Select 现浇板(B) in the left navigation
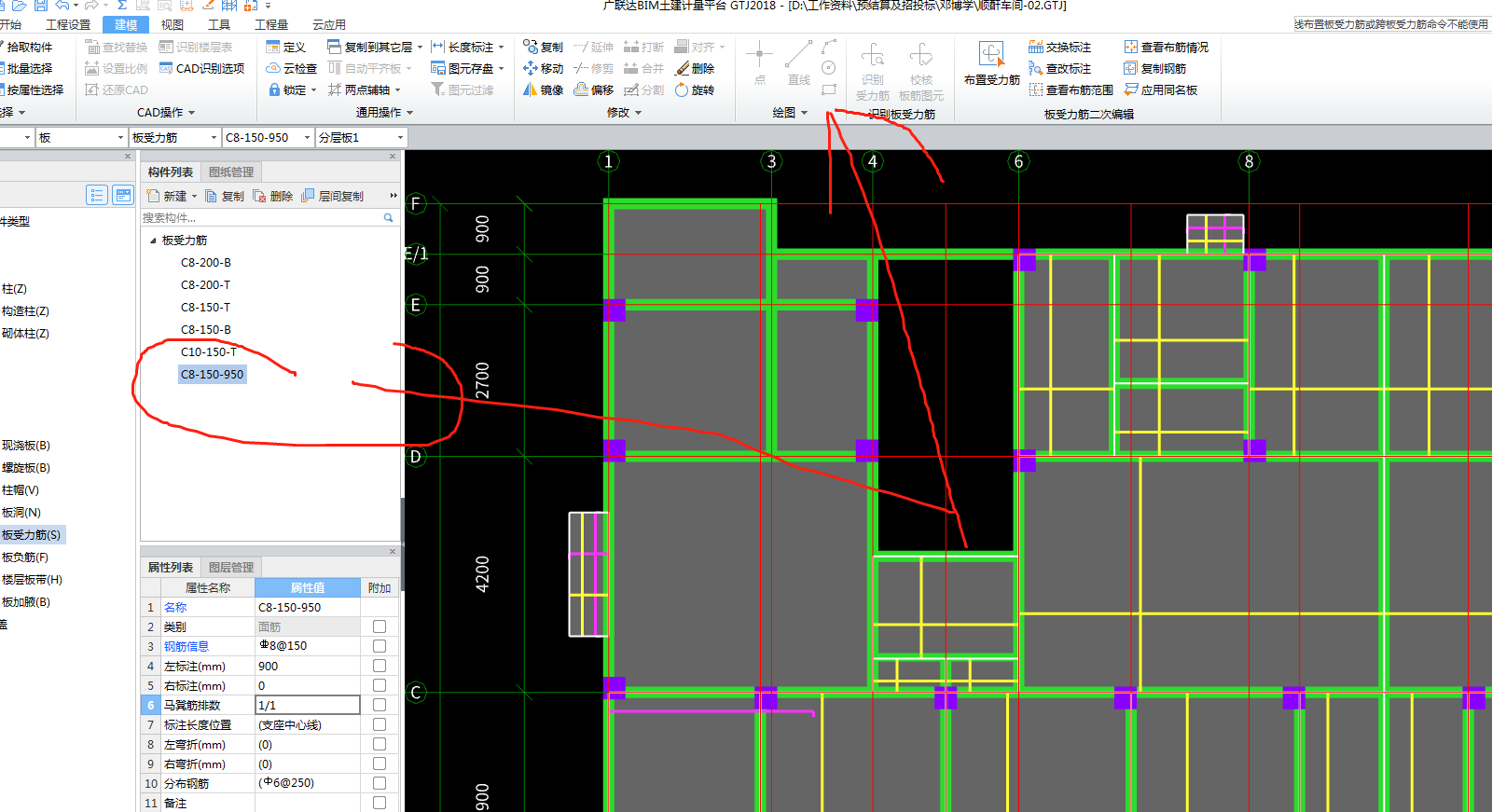The height and width of the screenshot is (812, 1492). click(x=26, y=445)
